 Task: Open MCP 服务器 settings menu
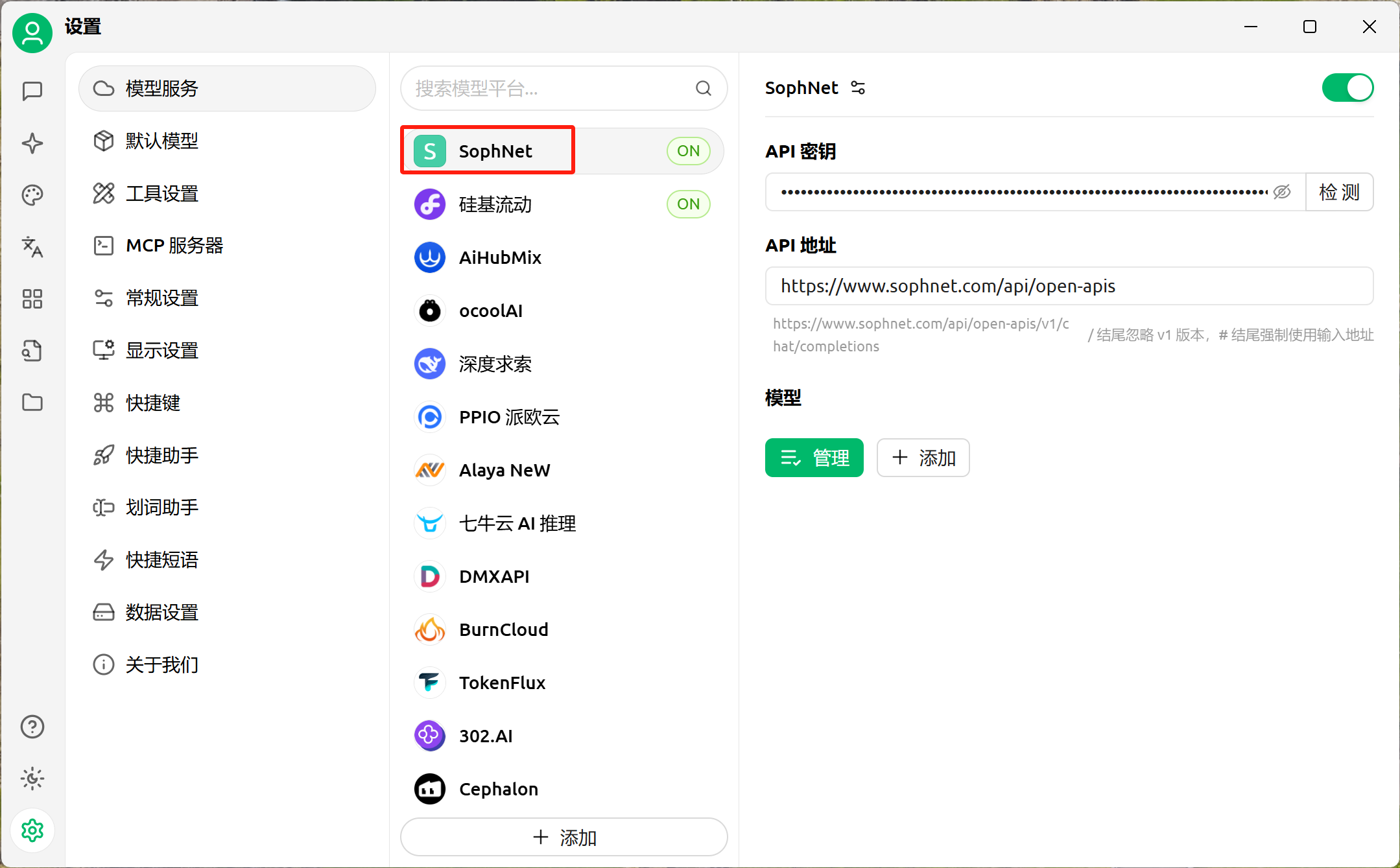[x=227, y=246]
